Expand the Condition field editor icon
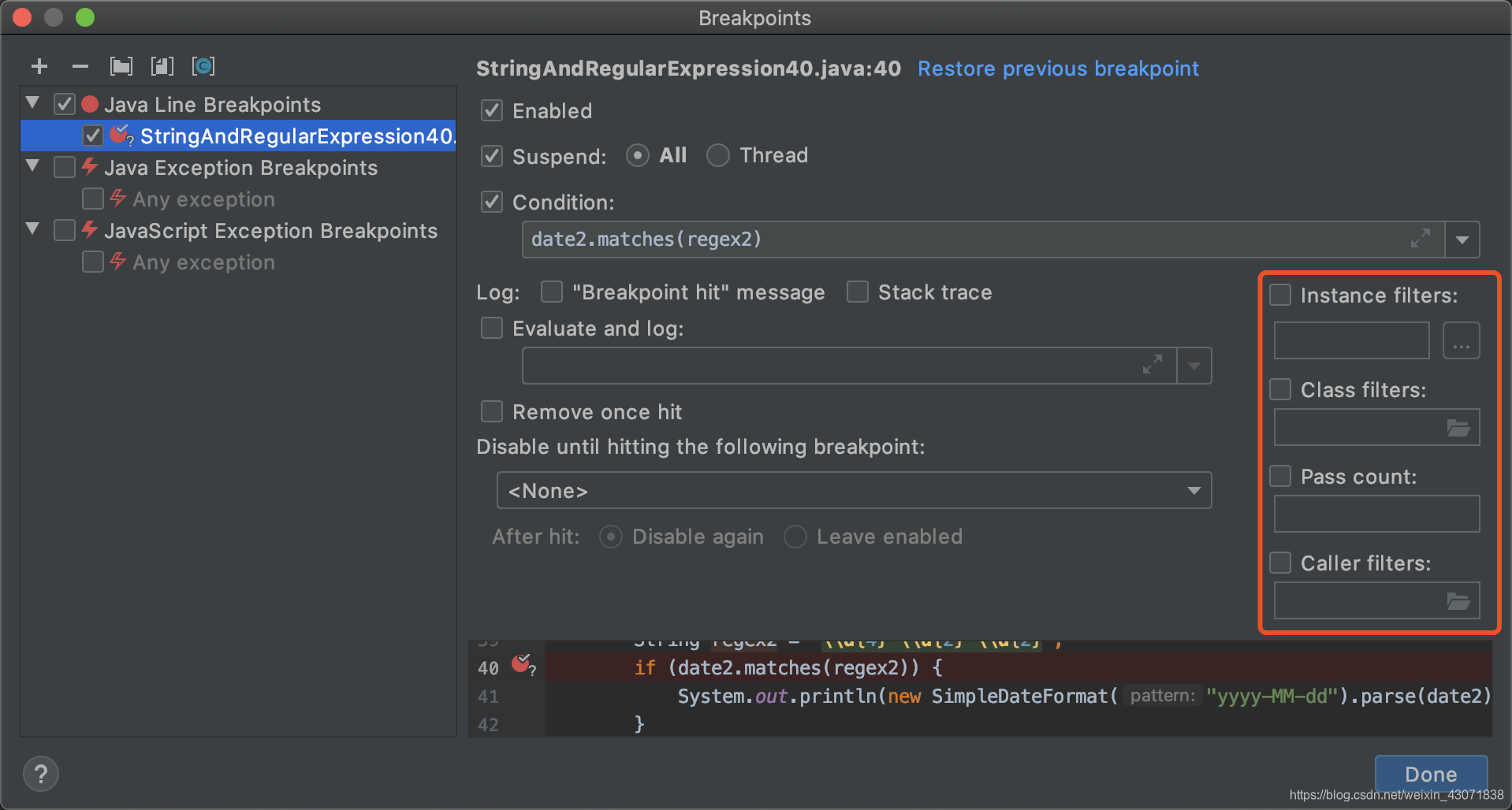The width and height of the screenshot is (1512, 810). (x=1421, y=239)
